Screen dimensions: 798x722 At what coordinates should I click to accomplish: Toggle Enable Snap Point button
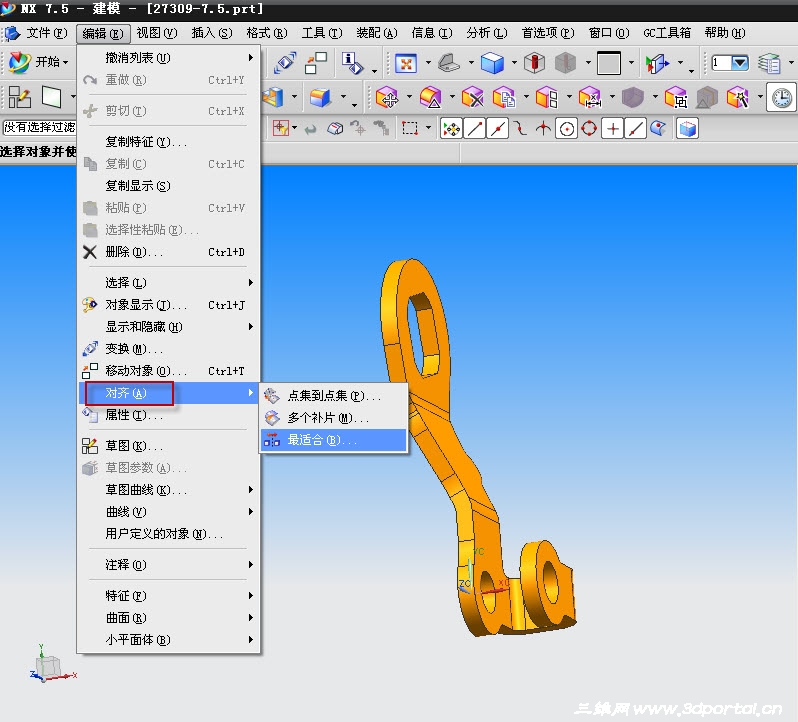451,128
